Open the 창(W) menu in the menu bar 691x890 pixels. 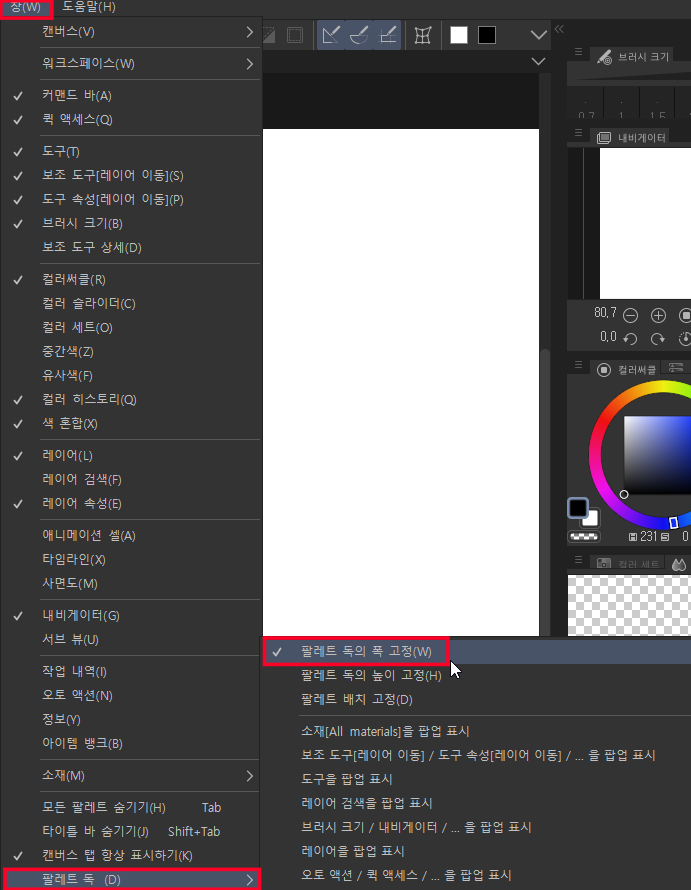coord(26,8)
